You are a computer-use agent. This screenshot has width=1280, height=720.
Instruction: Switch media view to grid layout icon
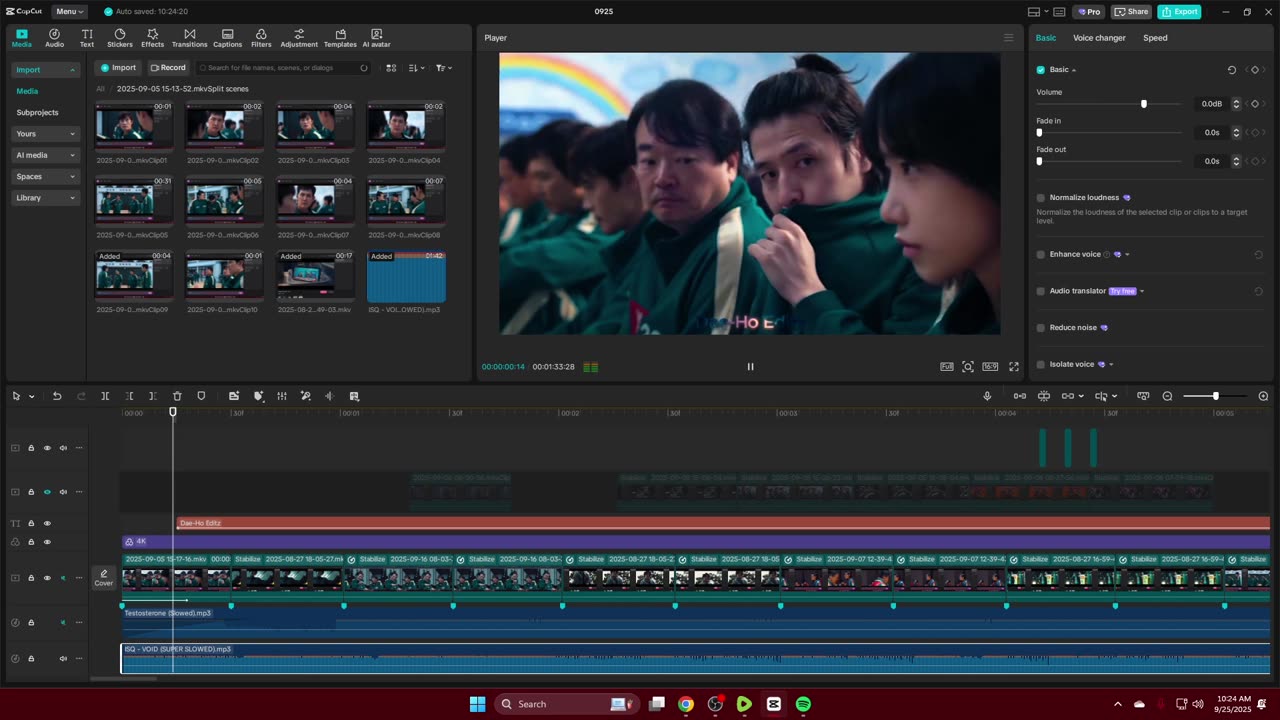391,68
